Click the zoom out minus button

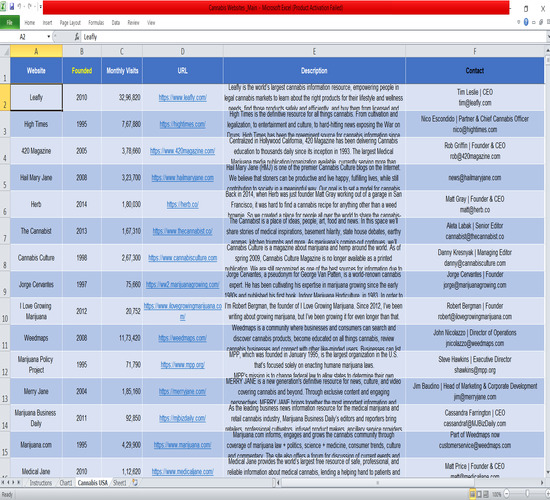pos(507,494)
